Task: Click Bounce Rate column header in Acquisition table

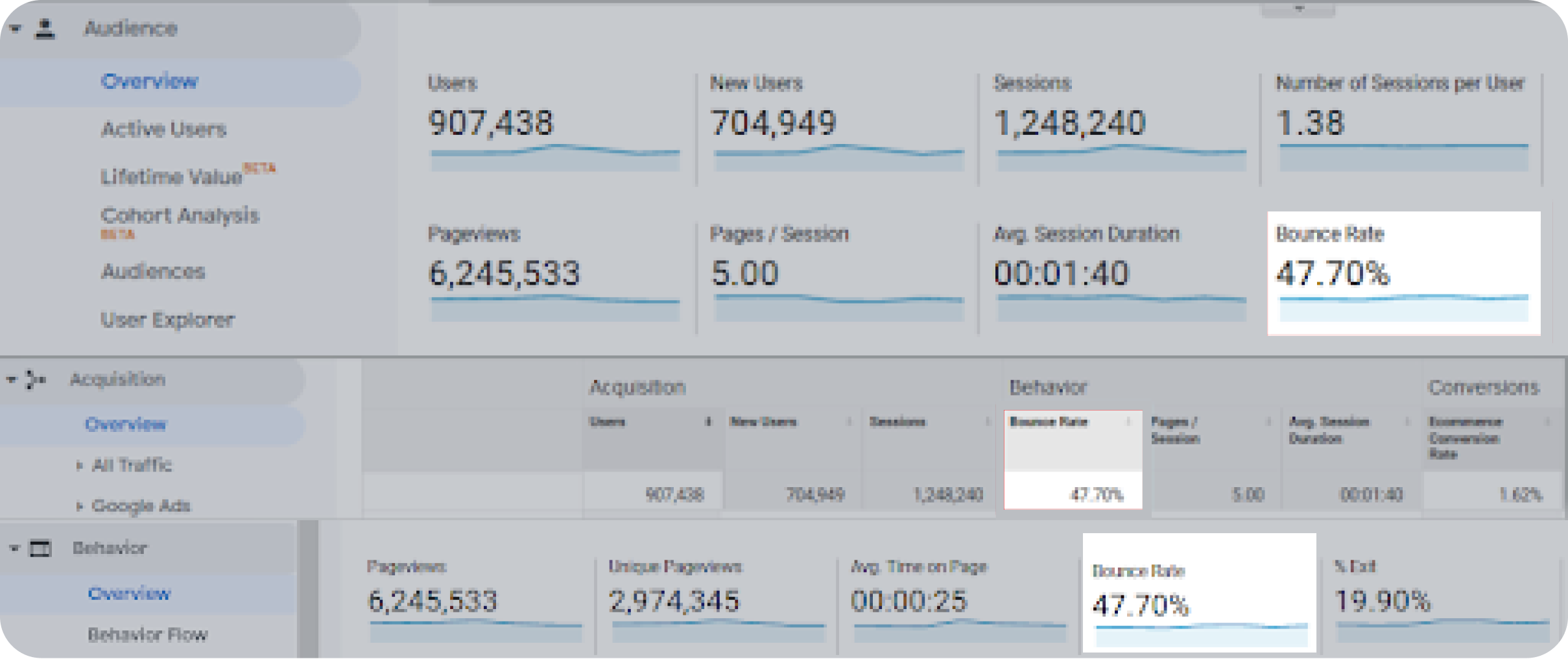Action: [x=1049, y=422]
